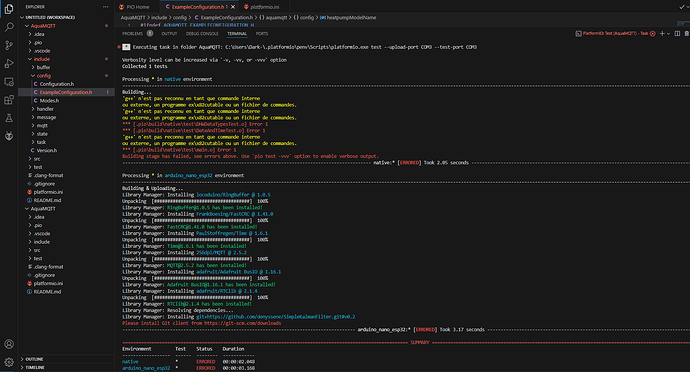Split the terminal panel
This screenshot has width=690, height=372.
[677, 33]
